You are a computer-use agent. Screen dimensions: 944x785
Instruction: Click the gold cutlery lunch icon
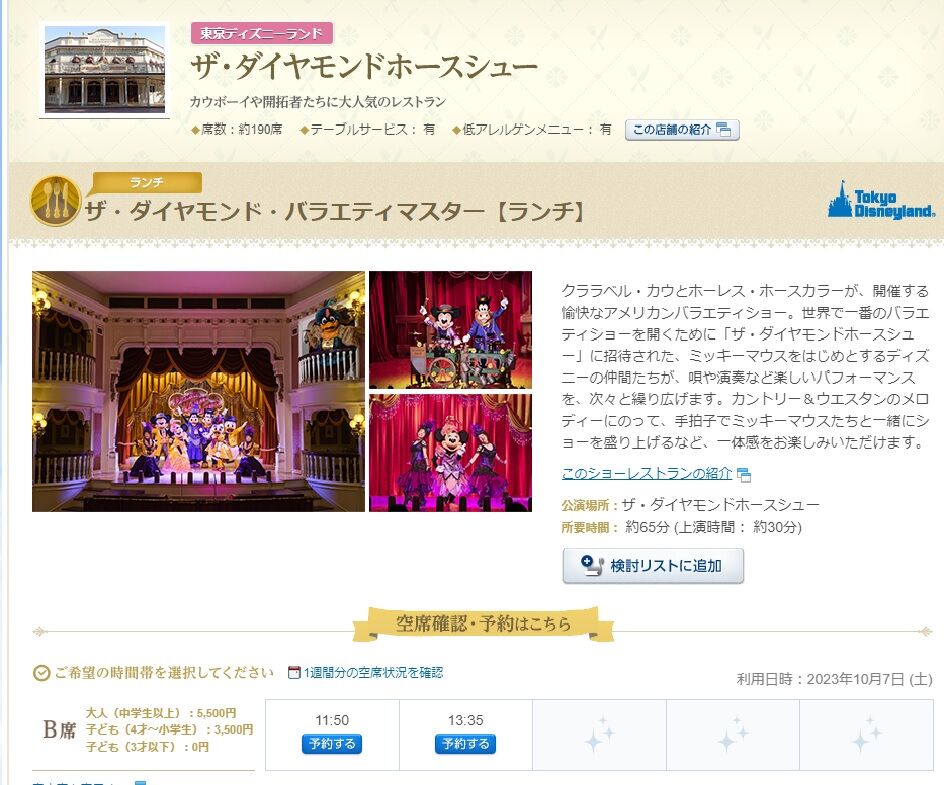point(55,200)
